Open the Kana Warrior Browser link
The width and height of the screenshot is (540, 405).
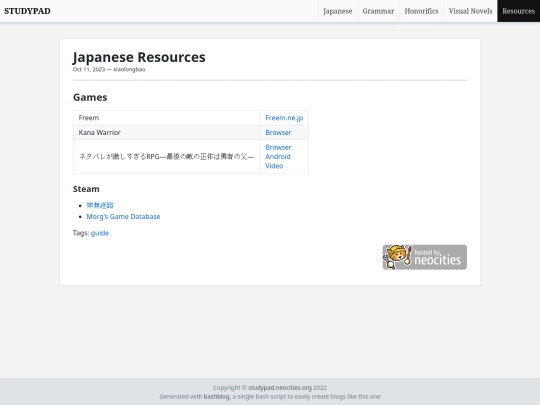click(x=278, y=133)
